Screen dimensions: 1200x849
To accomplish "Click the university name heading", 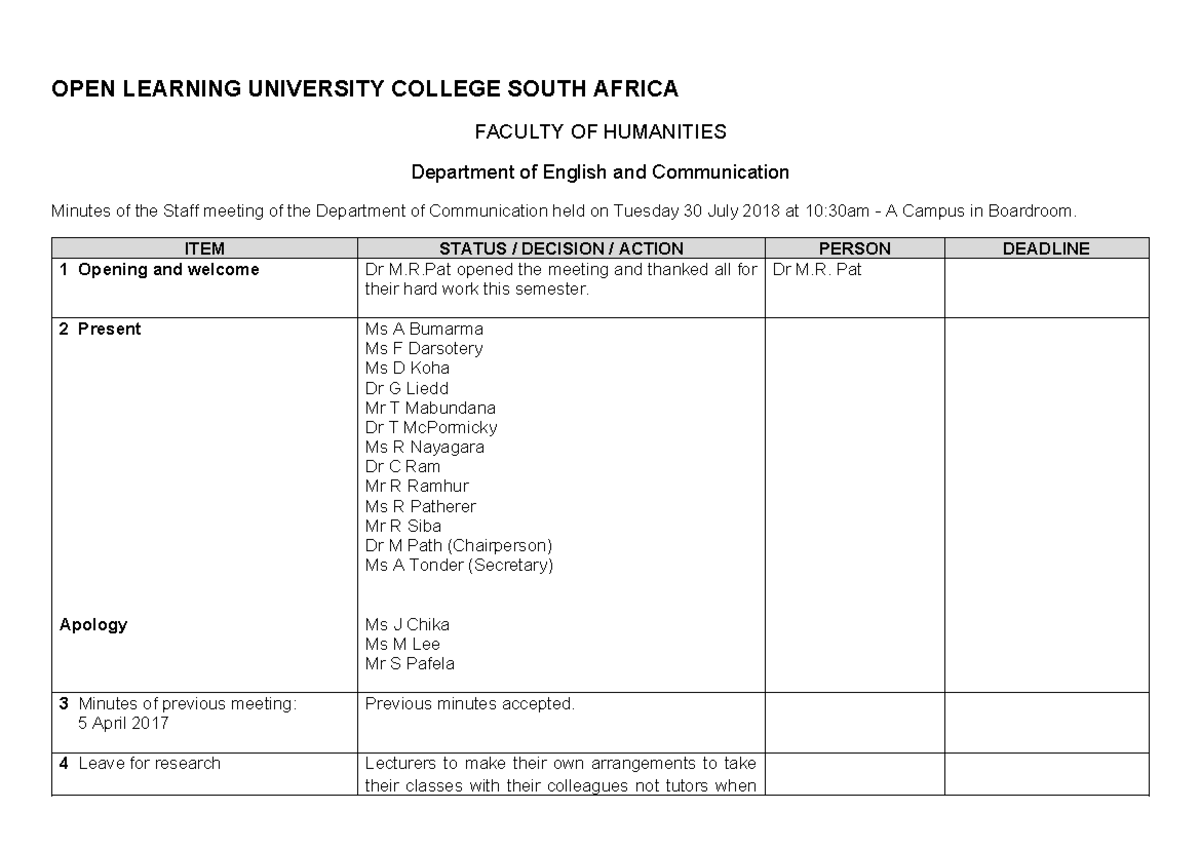I will coord(364,89).
